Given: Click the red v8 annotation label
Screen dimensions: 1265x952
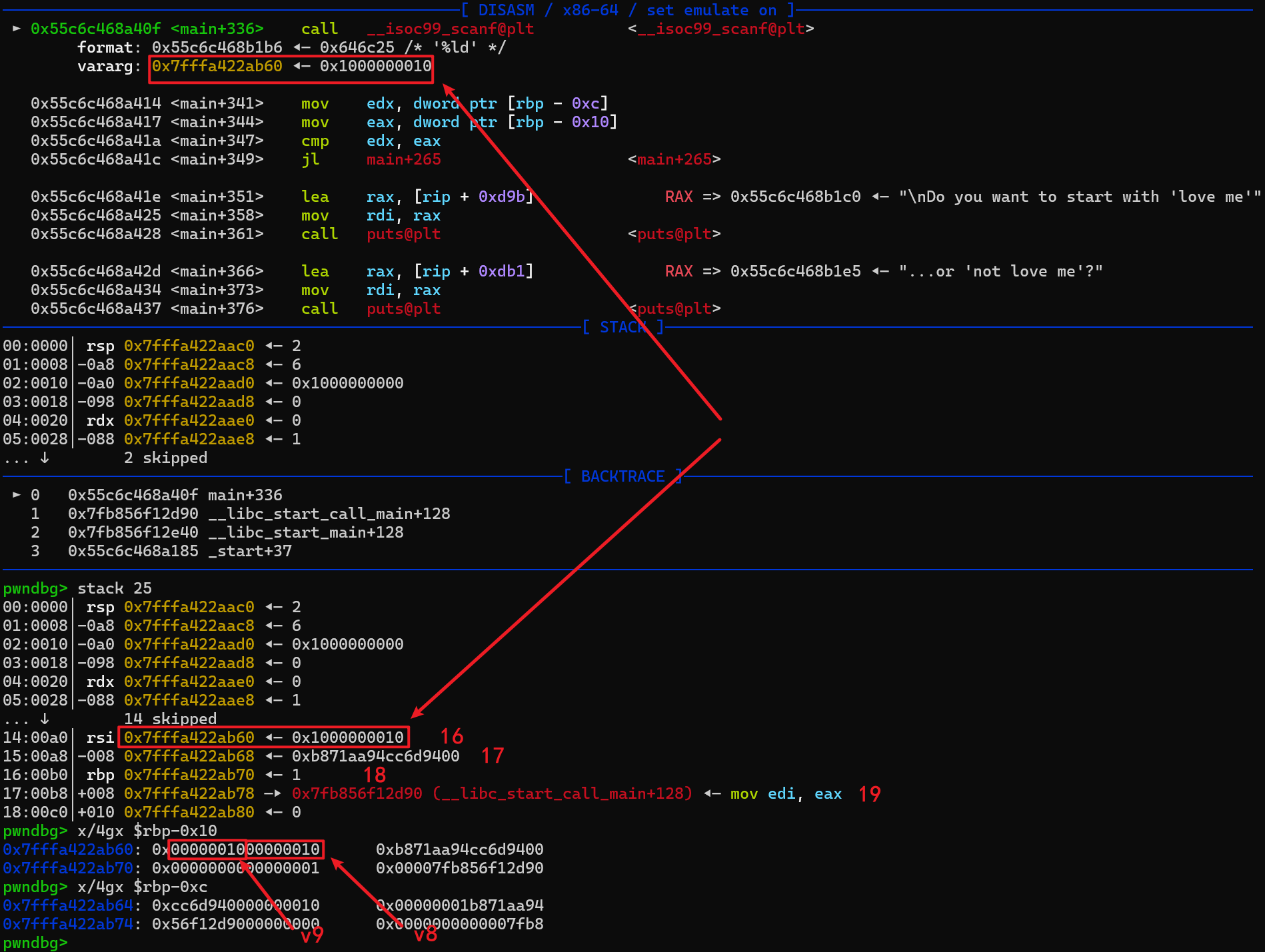Looking at the screenshot, I should 425,935.
